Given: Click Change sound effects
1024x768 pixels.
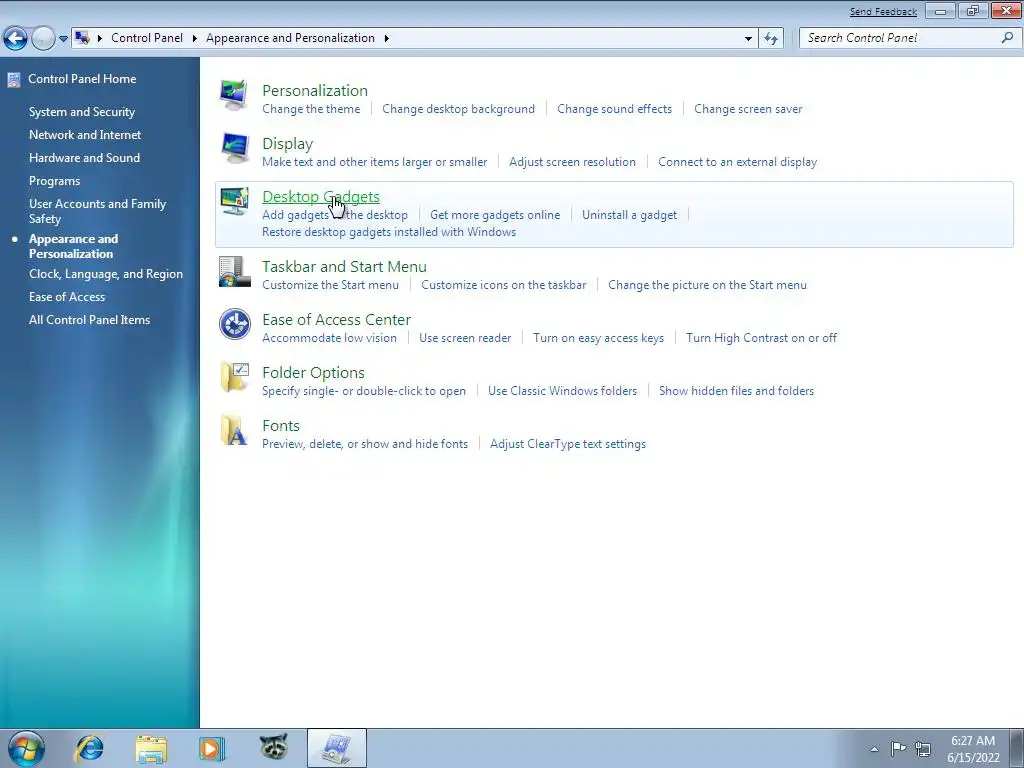Looking at the screenshot, I should (x=615, y=109).
